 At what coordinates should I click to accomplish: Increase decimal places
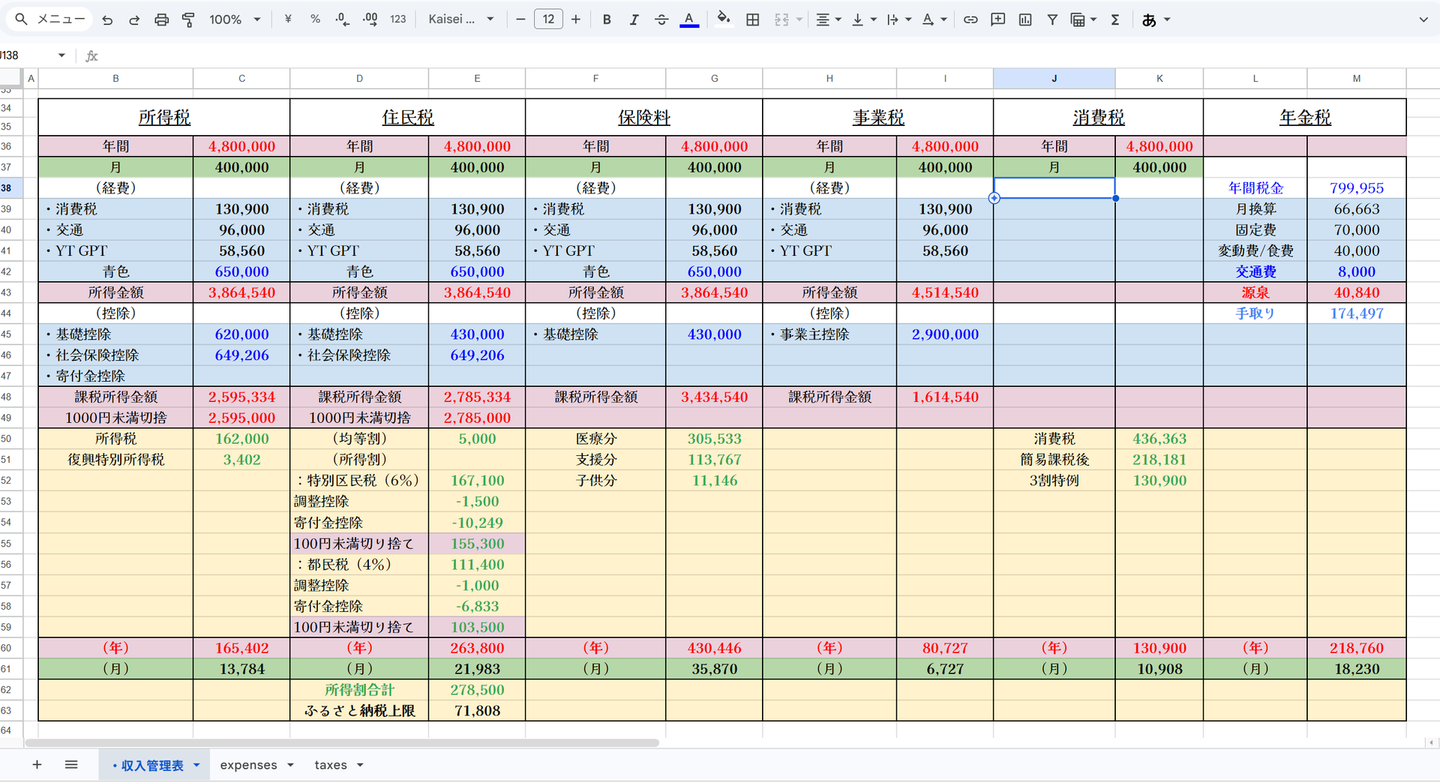coord(370,19)
